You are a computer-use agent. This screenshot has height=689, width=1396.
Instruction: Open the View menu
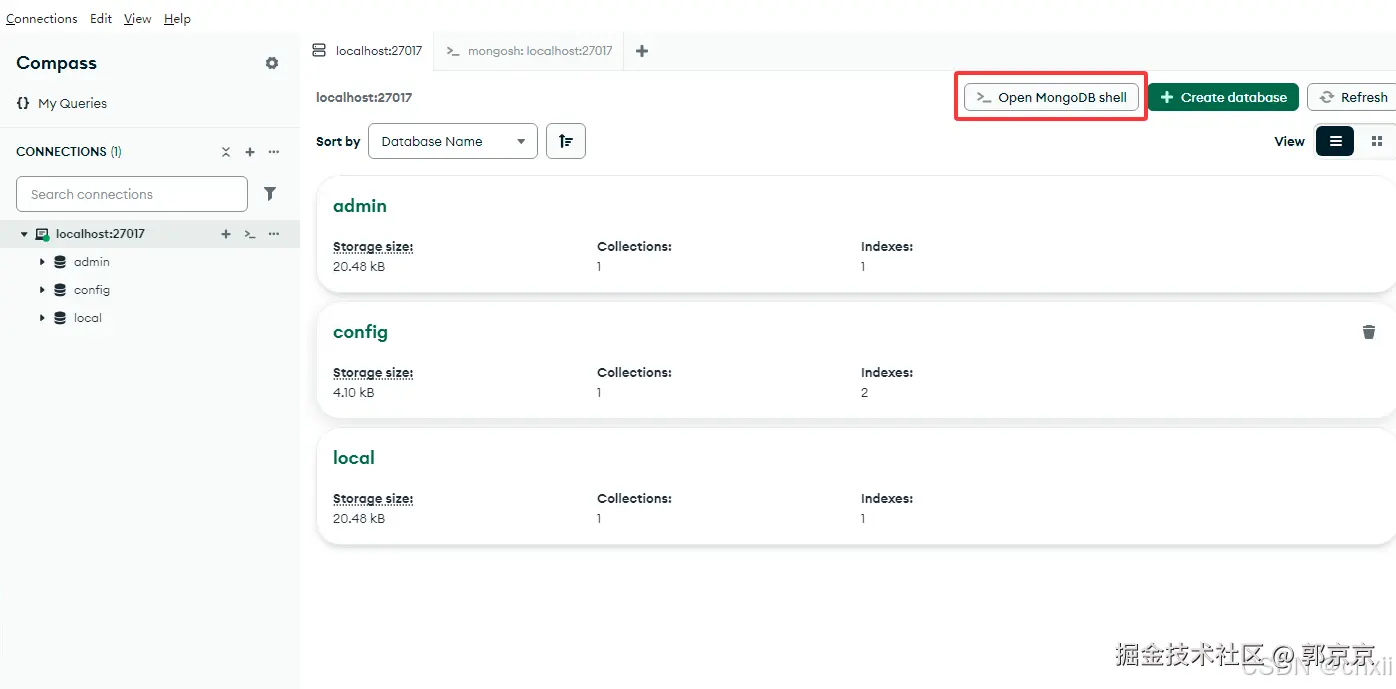tap(138, 19)
